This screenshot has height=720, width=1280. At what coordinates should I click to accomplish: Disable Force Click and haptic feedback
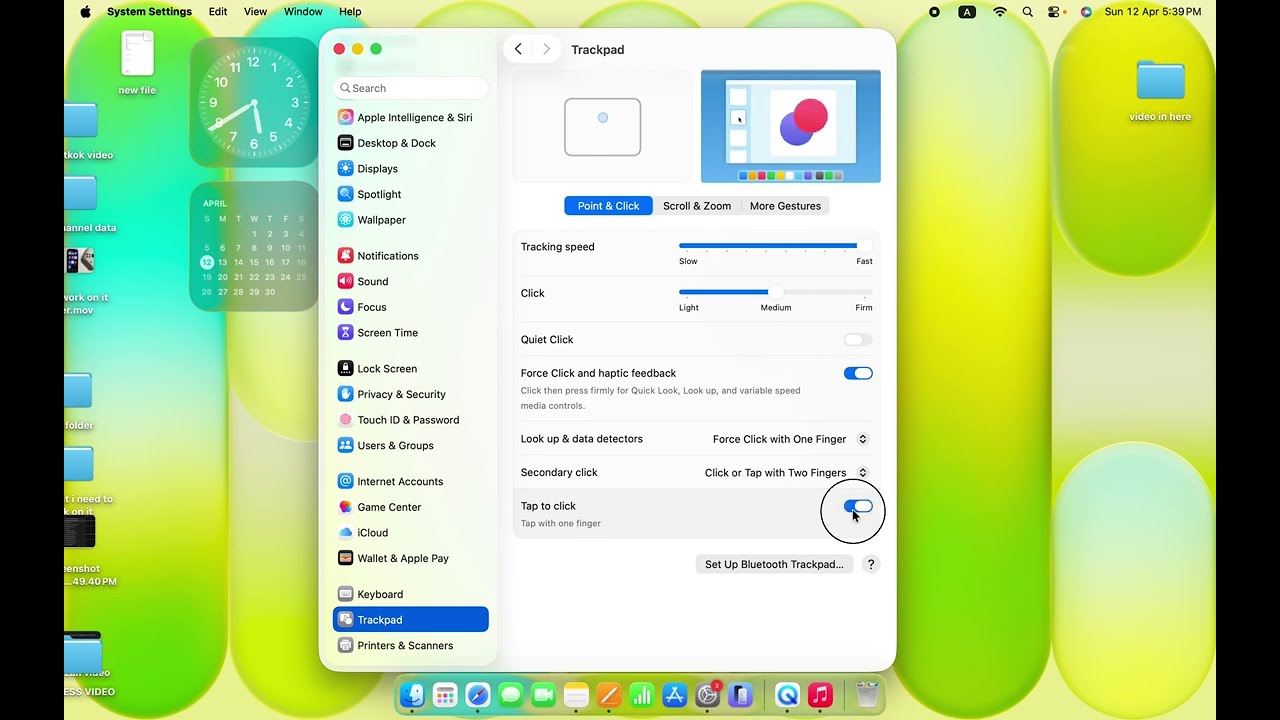click(x=858, y=373)
